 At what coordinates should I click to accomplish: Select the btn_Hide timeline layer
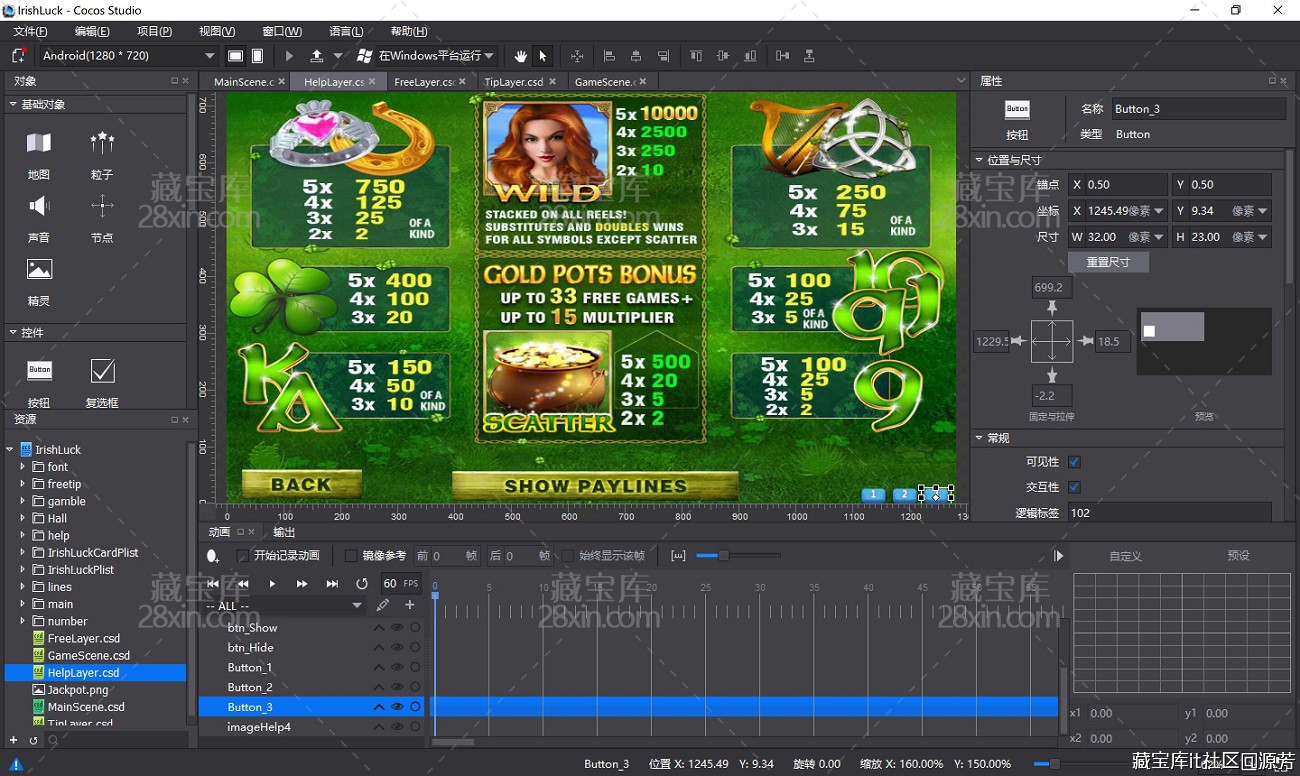(x=250, y=648)
